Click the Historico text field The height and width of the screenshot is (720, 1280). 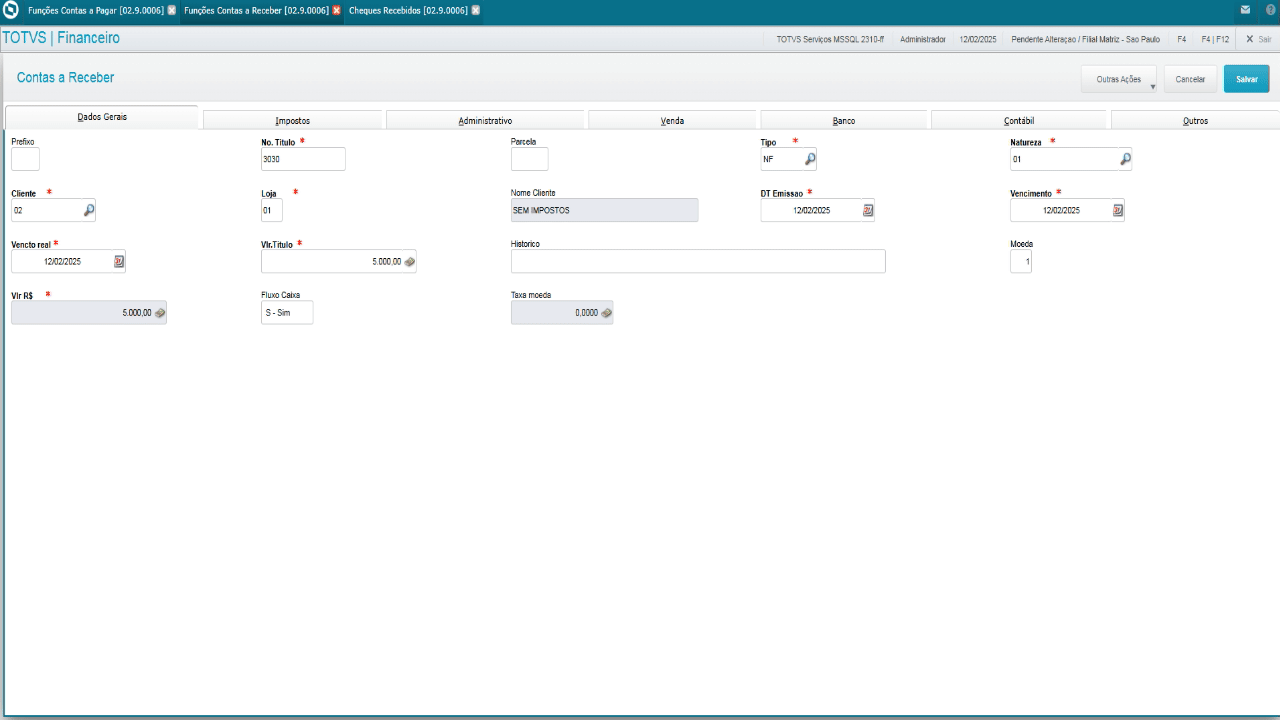pos(698,261)
